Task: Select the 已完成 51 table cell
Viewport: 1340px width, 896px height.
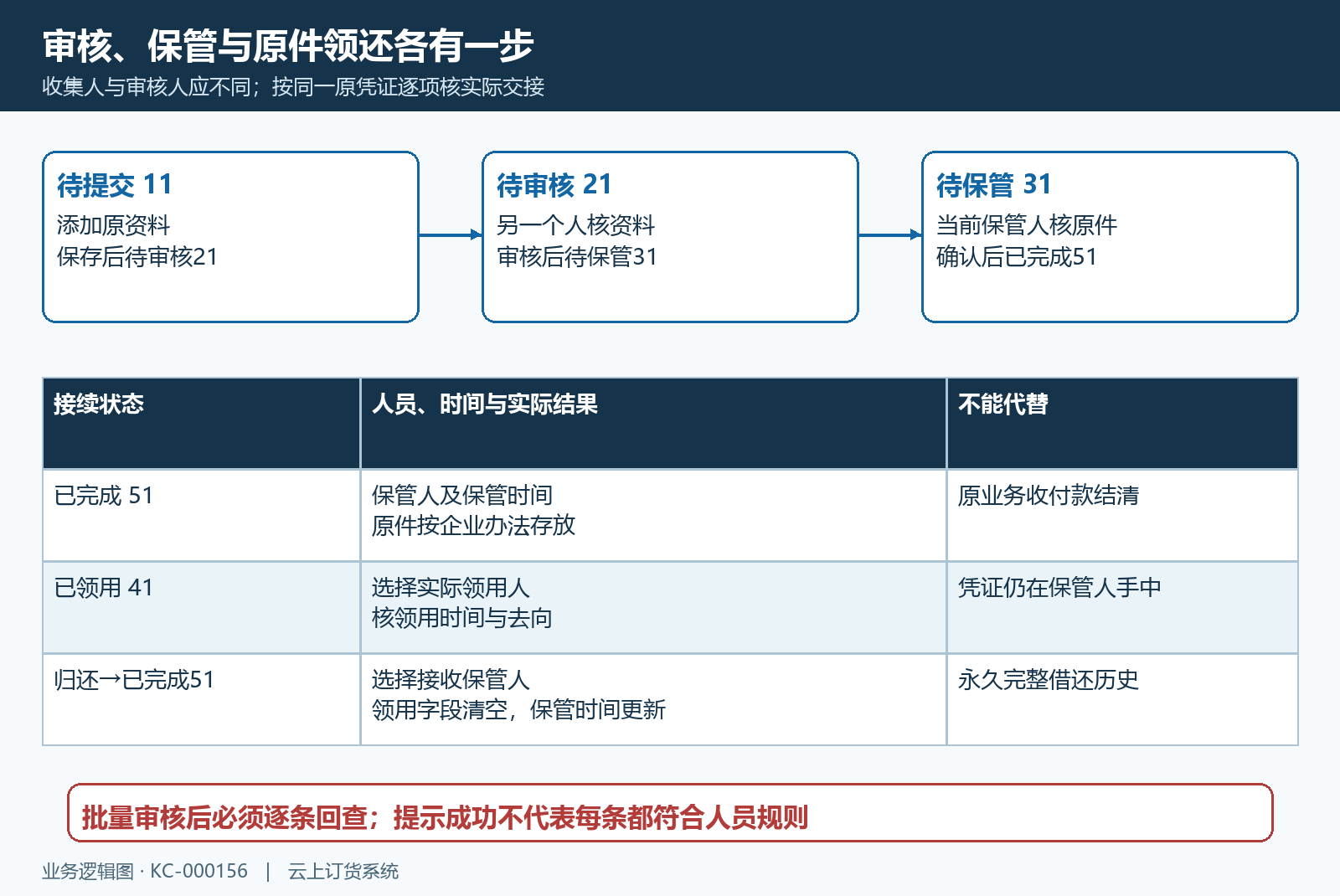Action: pyautogui.click(x=201, y=515)
